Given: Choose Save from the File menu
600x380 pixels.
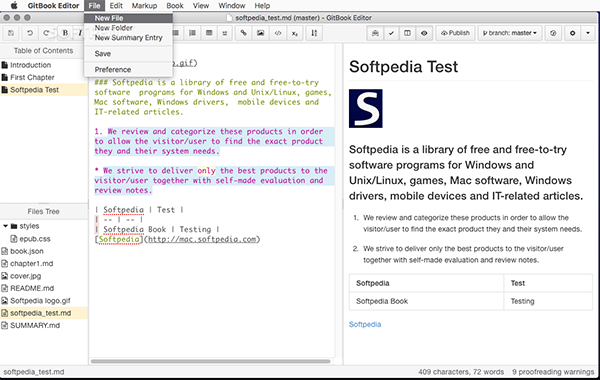Looking at the screenshot, I should [x=128, y=54].
